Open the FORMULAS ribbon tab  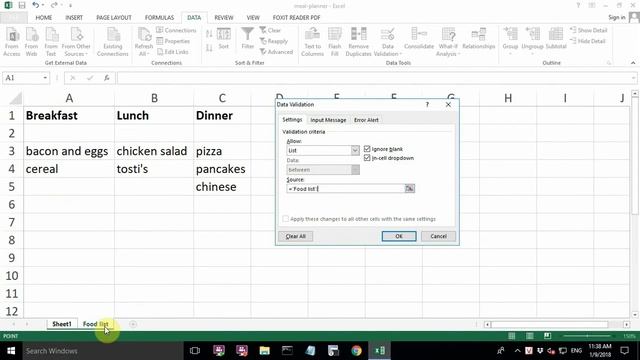[159, 18]
